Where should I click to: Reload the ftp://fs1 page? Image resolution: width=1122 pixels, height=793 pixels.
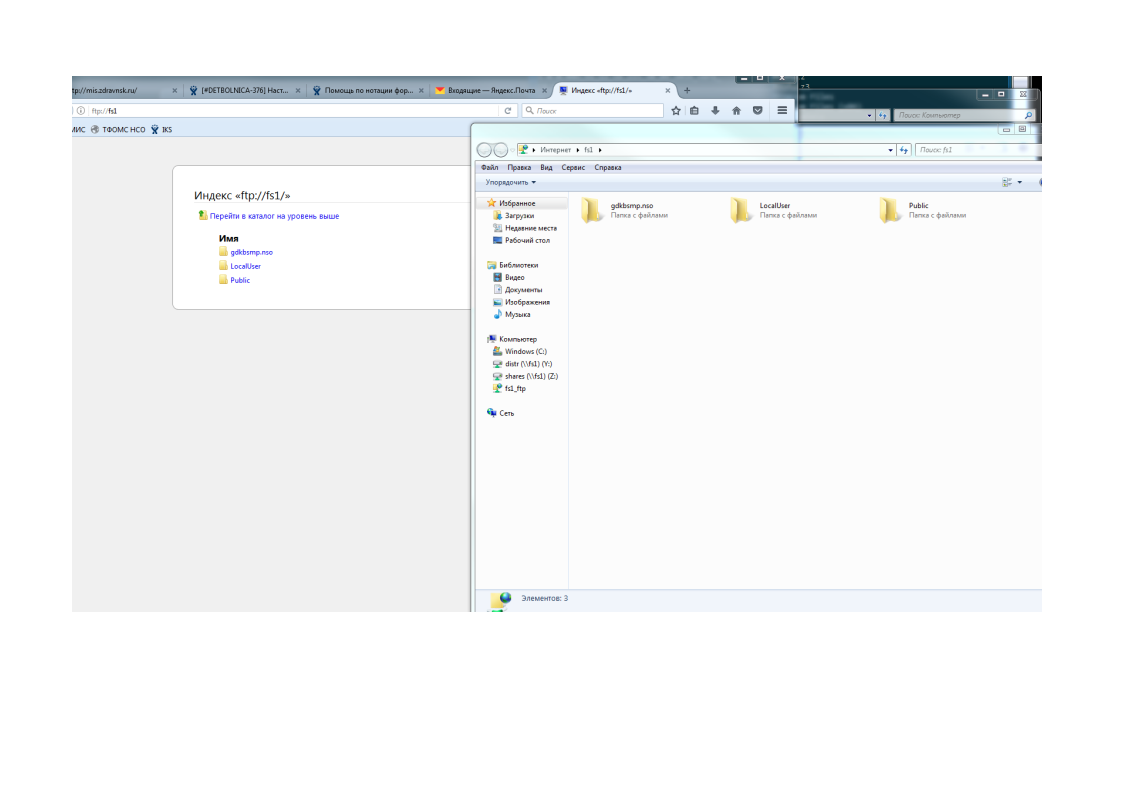[508, 111]
